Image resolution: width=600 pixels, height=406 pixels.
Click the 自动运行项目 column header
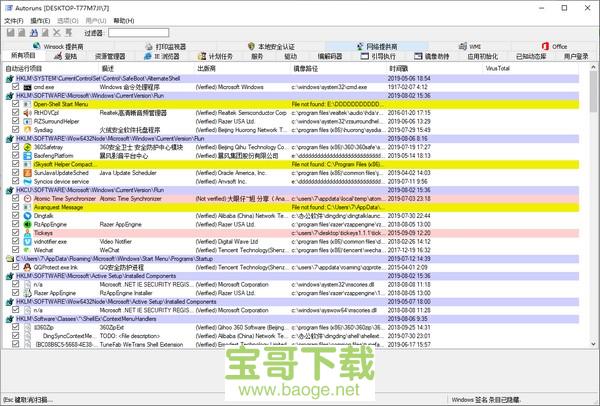coord(51,68)
